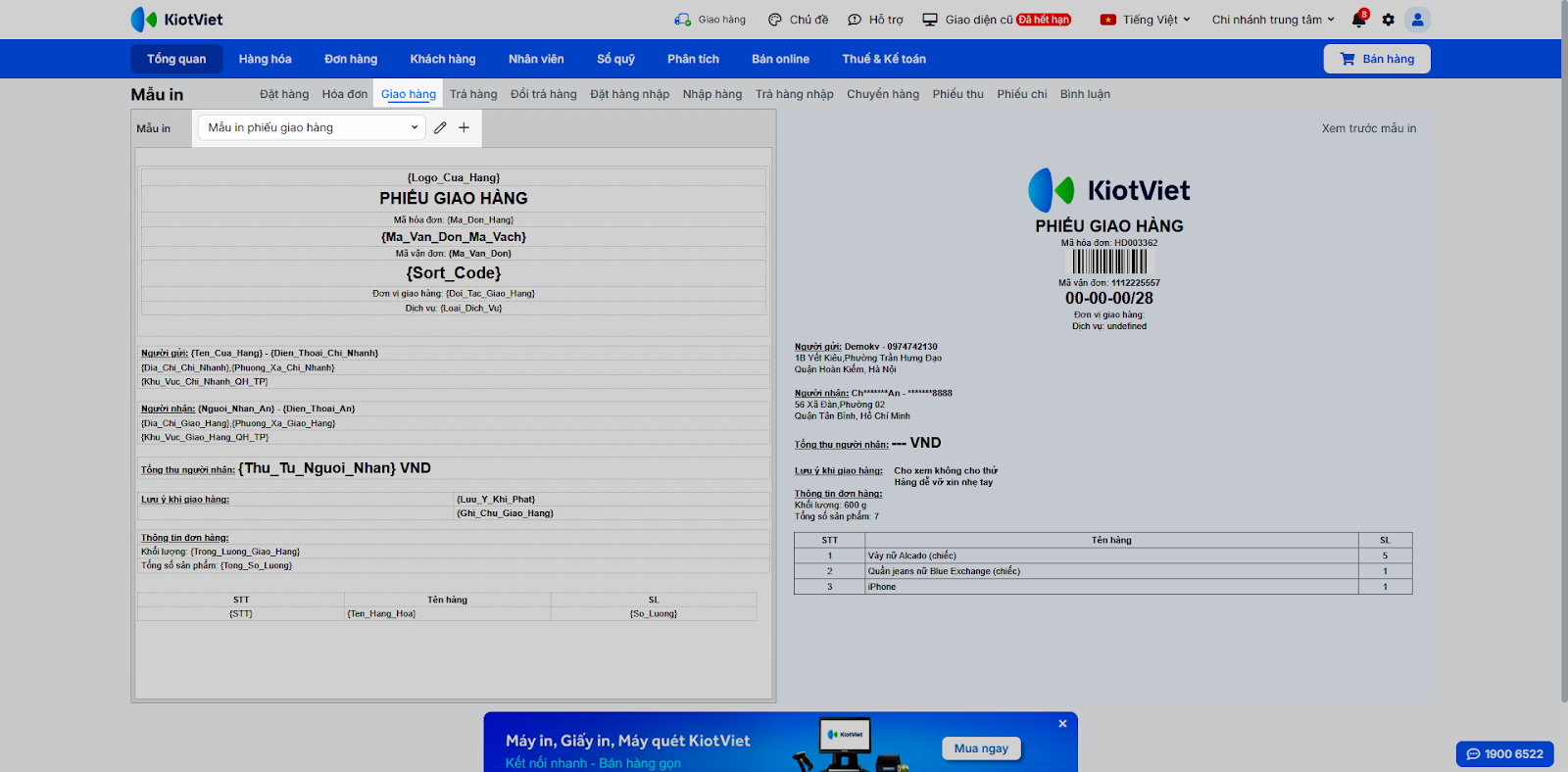
Task: Expand Chi nhánh trung tâm branch dropdown
Action: [1273, 20]
